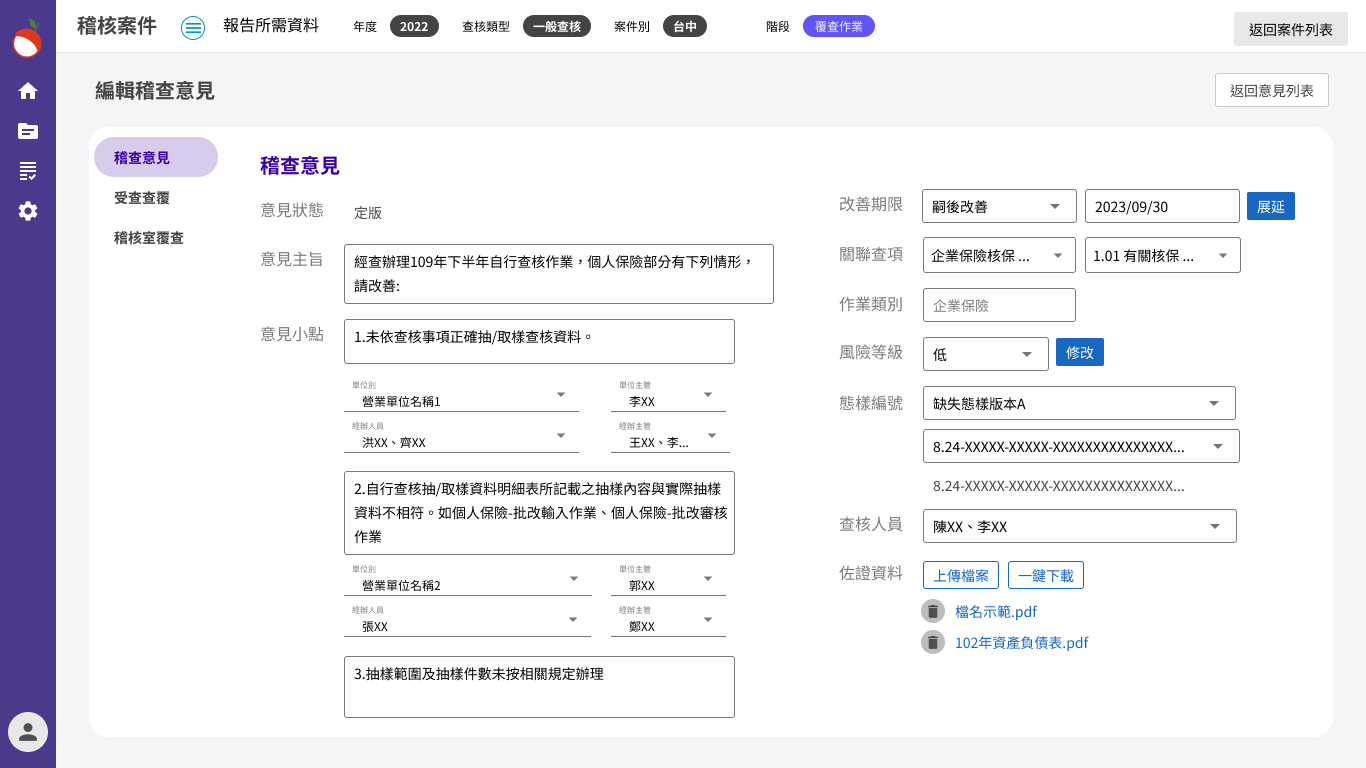Open the 檔名示範.pdf file link
The width and height of the screenshot is (1366, 768).
[997, 611]
